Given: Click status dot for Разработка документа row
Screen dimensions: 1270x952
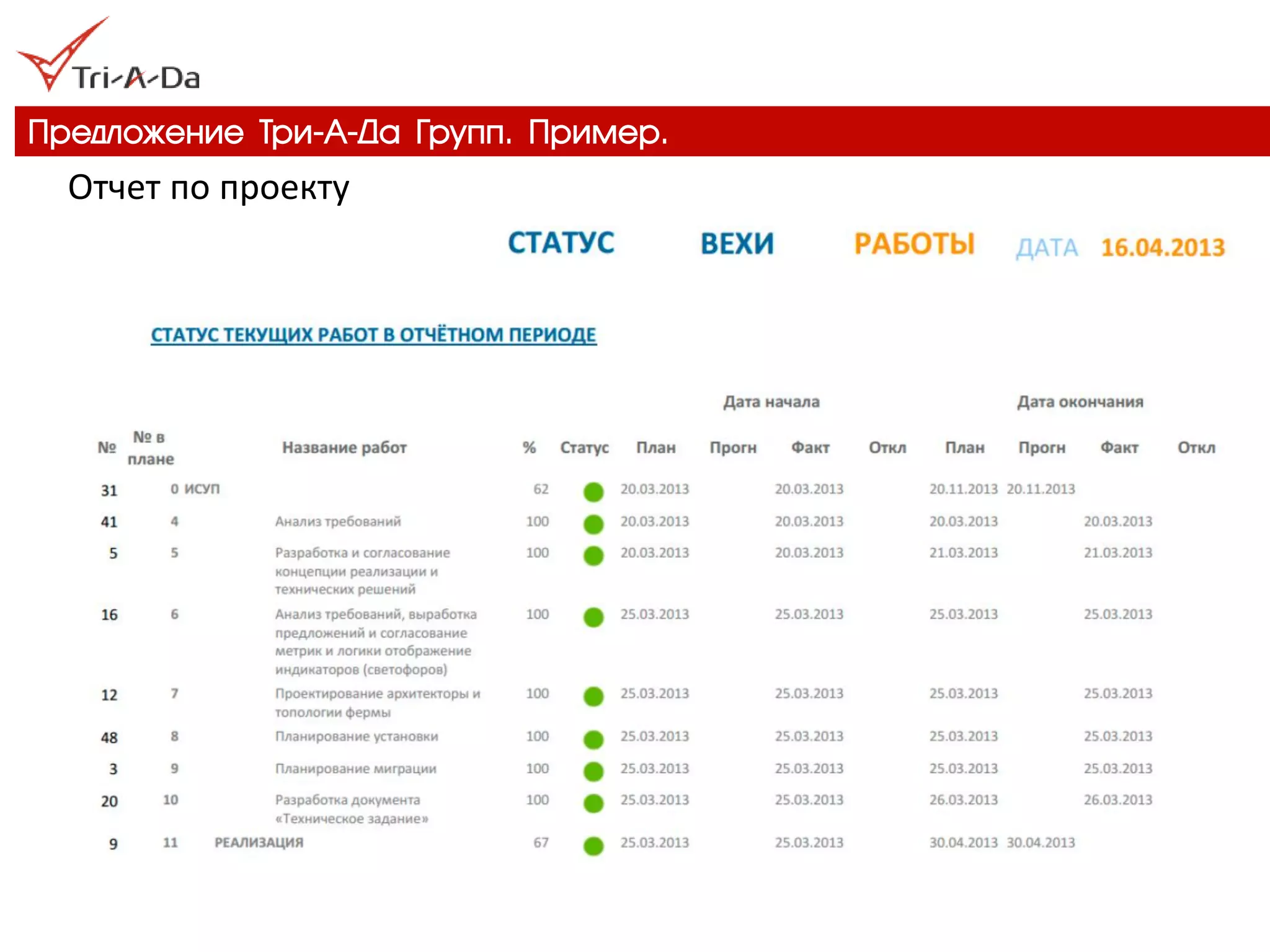Looking at the screenshot, I should click(x=593, y=803).
